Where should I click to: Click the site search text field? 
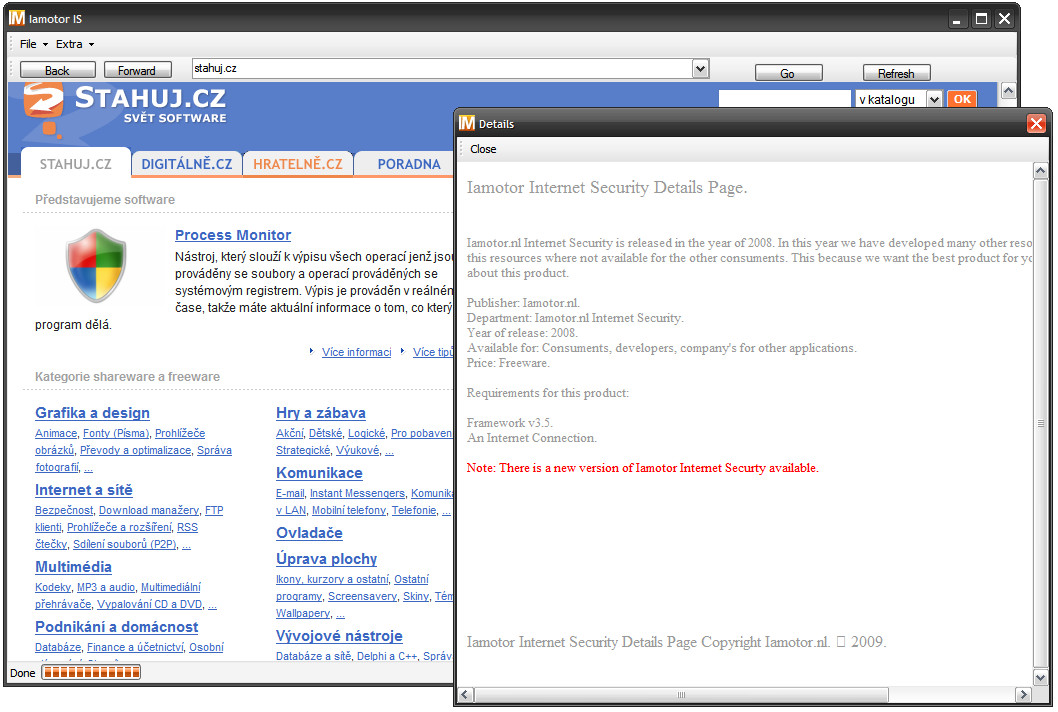coord(784,99)
